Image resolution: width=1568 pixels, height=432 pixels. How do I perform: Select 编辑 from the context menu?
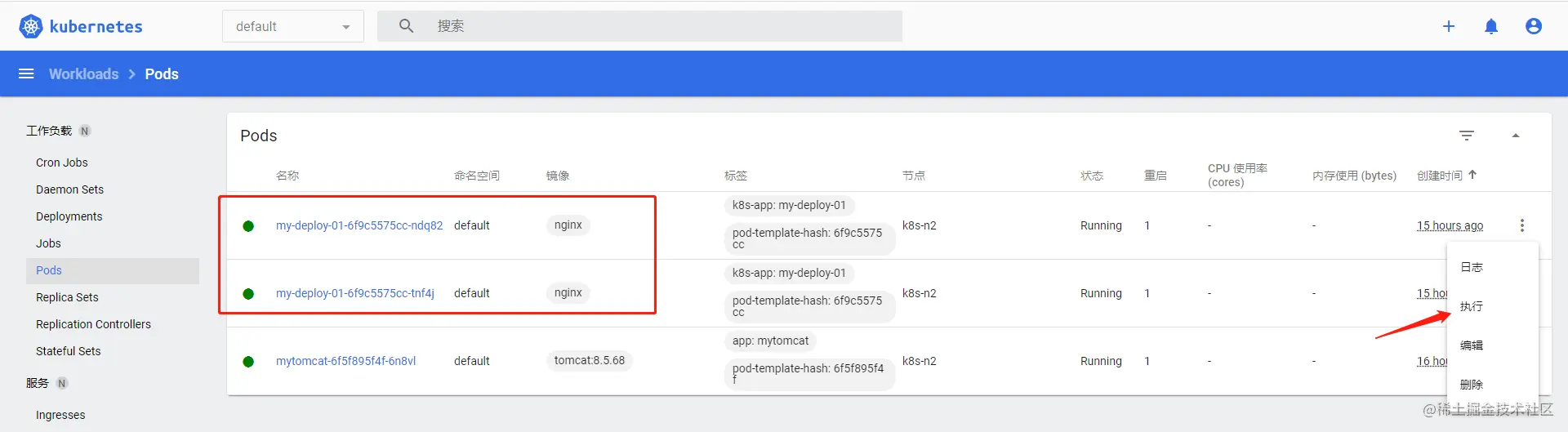coord(1472,345)
